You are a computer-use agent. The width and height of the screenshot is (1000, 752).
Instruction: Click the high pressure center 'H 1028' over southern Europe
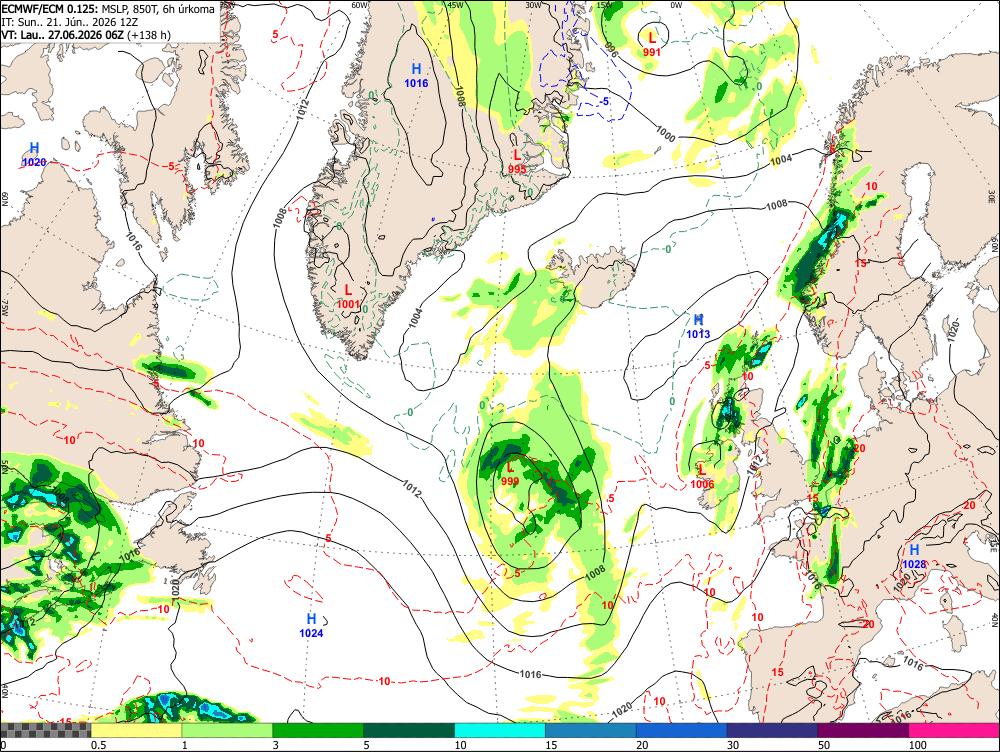point(914,556)
